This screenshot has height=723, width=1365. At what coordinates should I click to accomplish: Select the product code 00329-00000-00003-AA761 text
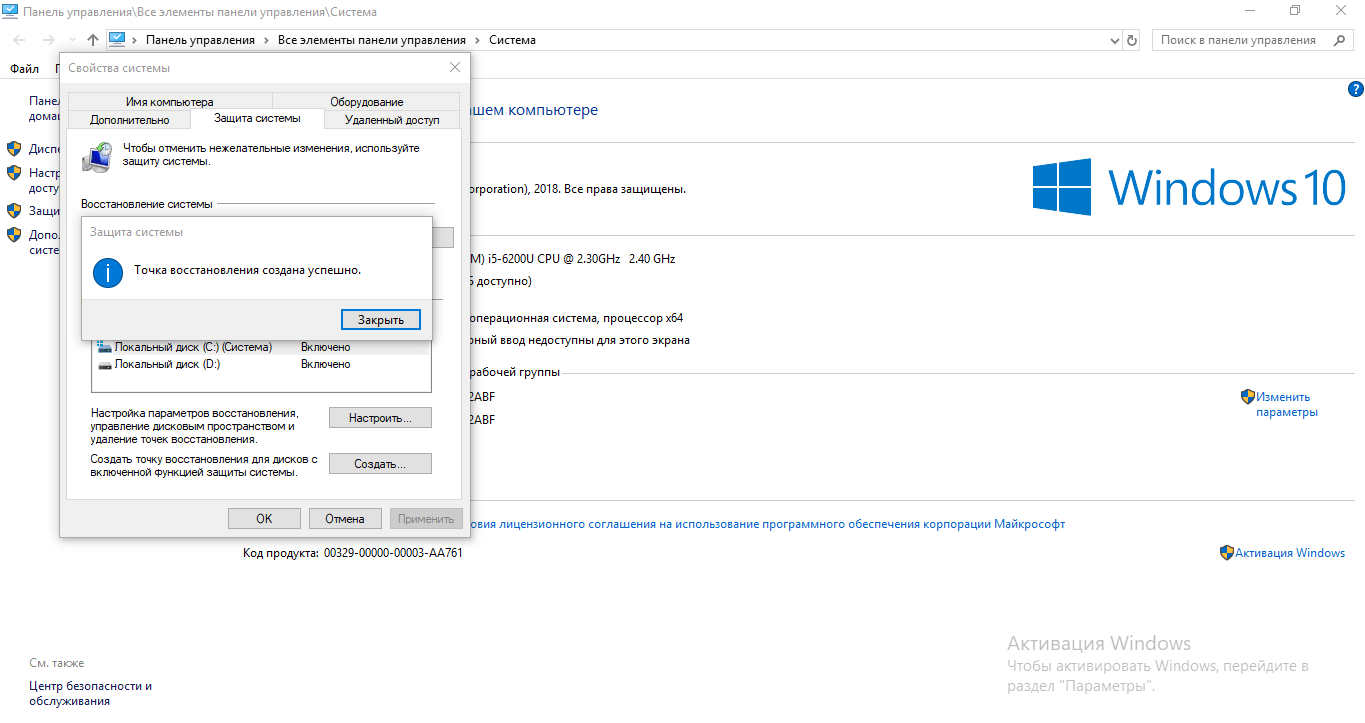[393, 553]
